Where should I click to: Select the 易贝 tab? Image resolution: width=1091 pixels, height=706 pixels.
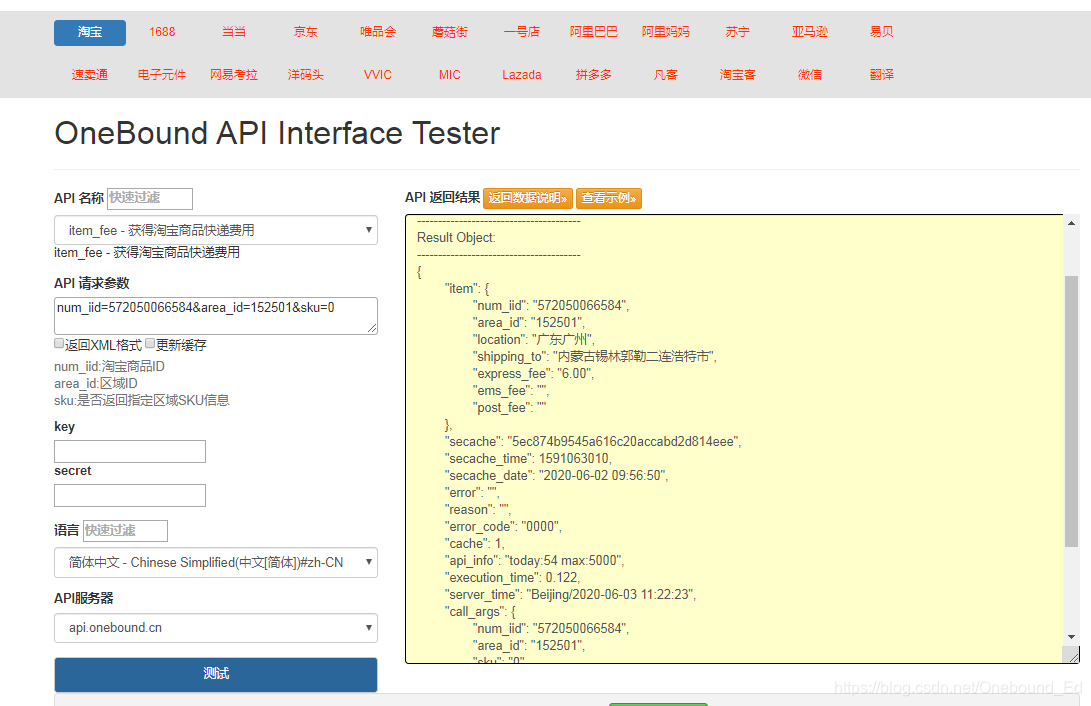(882, 33)
